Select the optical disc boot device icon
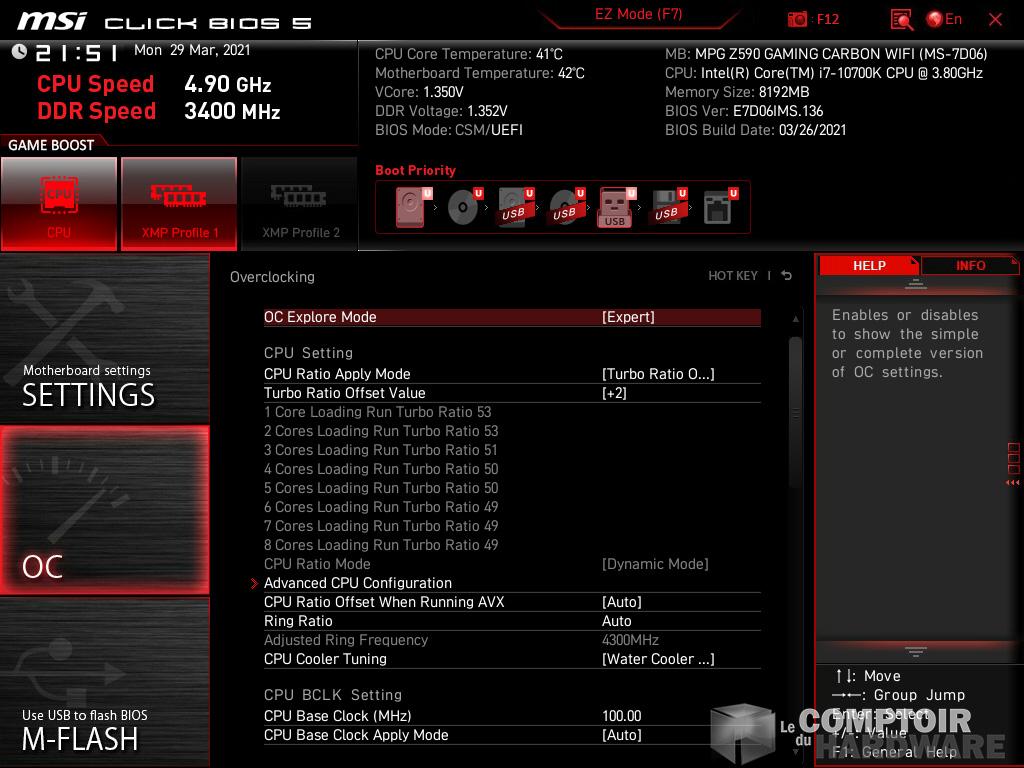This screenshot has height=768, width=1024. [x=464, y=208]
